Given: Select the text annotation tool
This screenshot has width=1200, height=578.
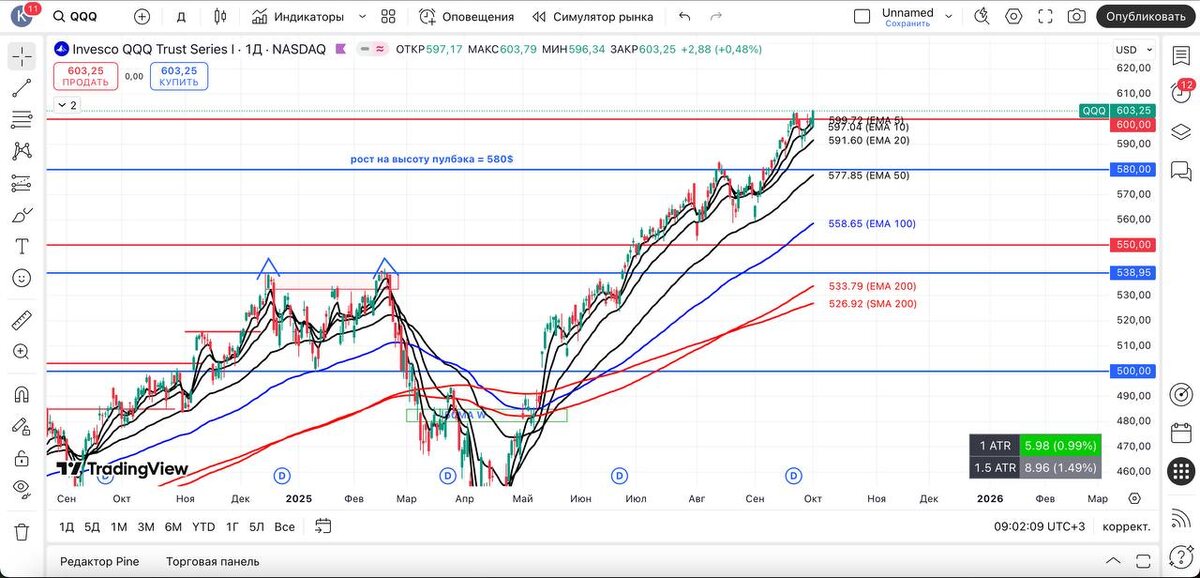Looking at the screenshot, I should click(21, 246).
